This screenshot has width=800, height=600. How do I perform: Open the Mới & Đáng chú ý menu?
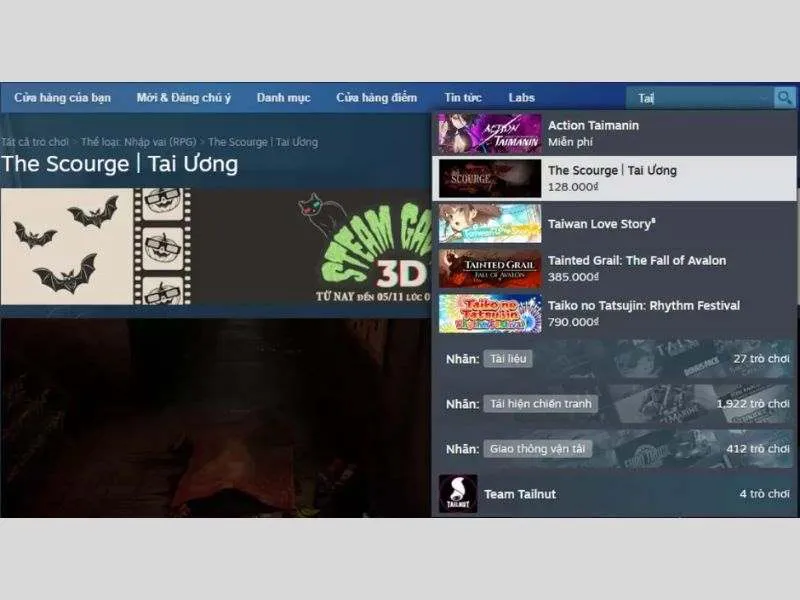[184, 97]
